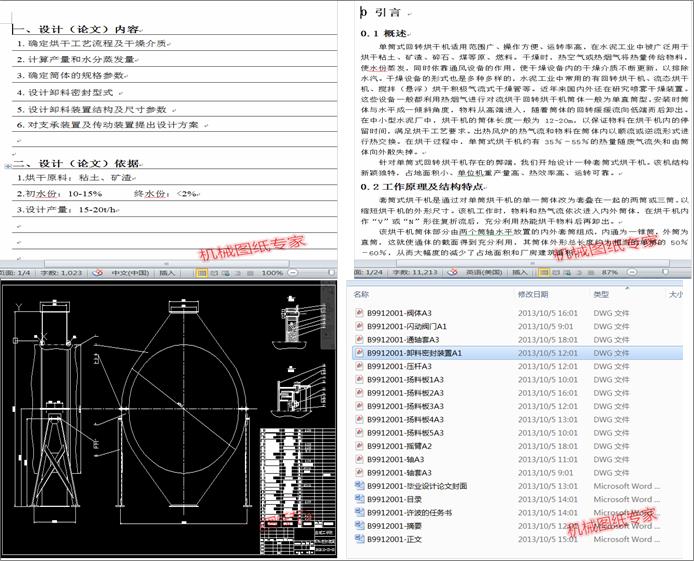This screenshot has width=694, height=561.
Task: Click line 4. 设计卸料密封型式
Action: click(x=65, y=92)
